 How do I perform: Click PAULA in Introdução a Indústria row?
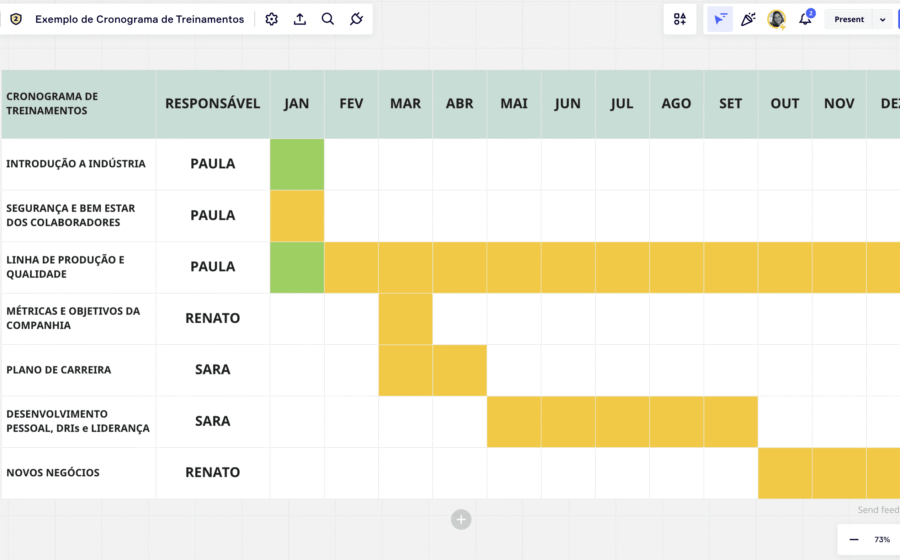pos(212,164)
